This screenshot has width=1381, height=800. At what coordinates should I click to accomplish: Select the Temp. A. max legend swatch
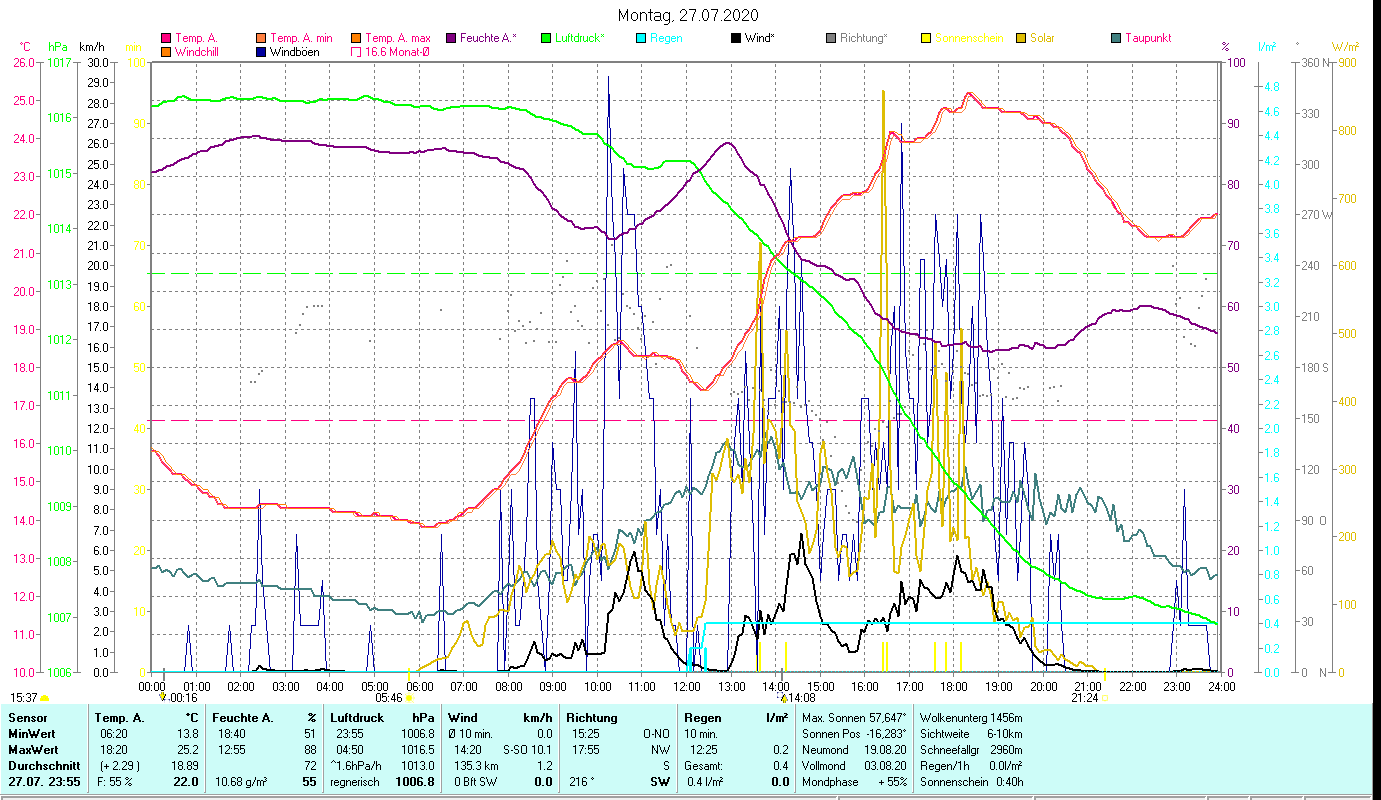(x=355, y=38)
